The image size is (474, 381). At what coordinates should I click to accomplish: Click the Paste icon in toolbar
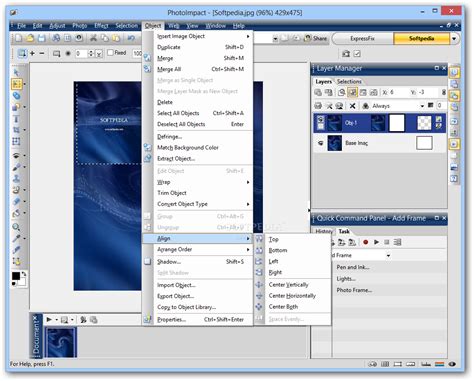116,38
